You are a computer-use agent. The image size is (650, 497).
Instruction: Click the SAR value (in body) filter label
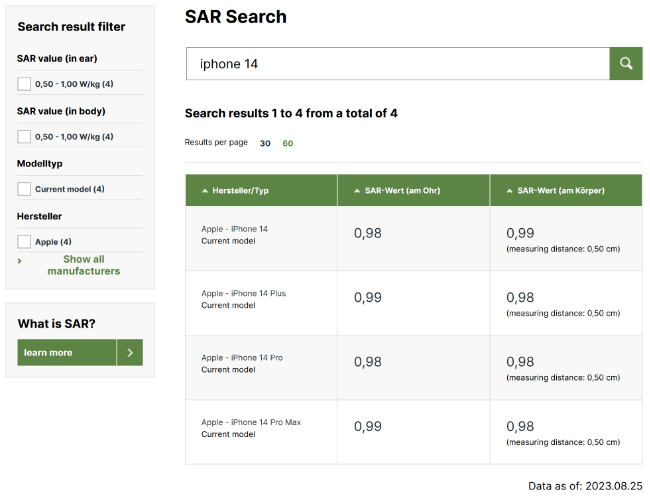click(61, 111)
